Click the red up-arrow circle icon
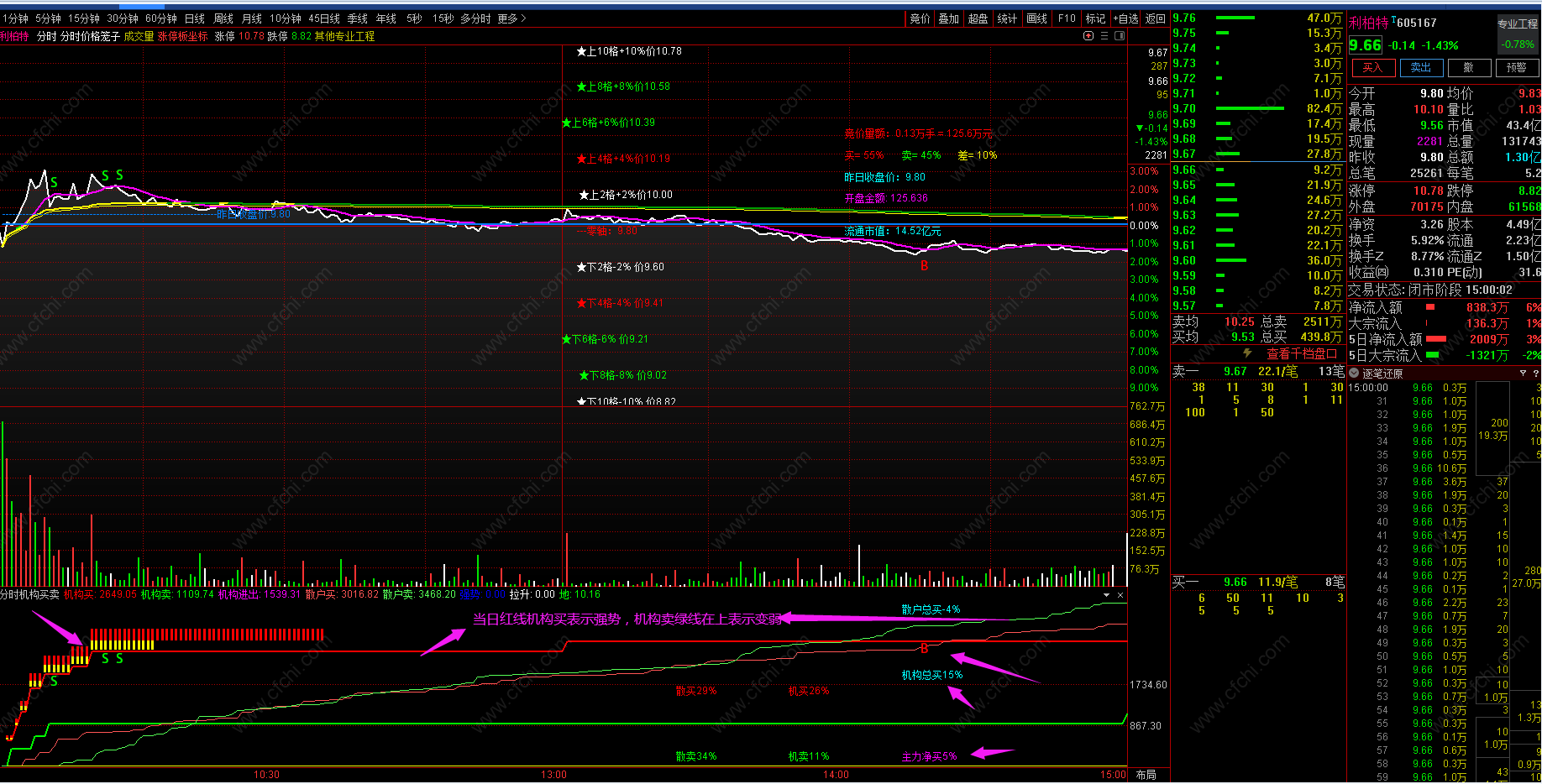 coord(1088,35)
